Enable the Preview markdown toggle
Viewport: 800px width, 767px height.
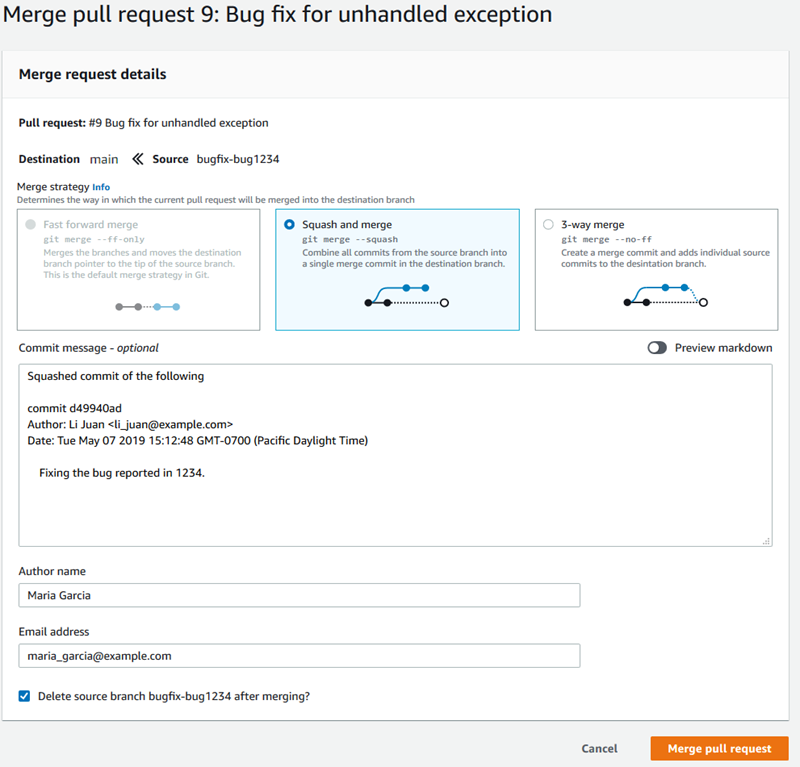tap(657, 347)
